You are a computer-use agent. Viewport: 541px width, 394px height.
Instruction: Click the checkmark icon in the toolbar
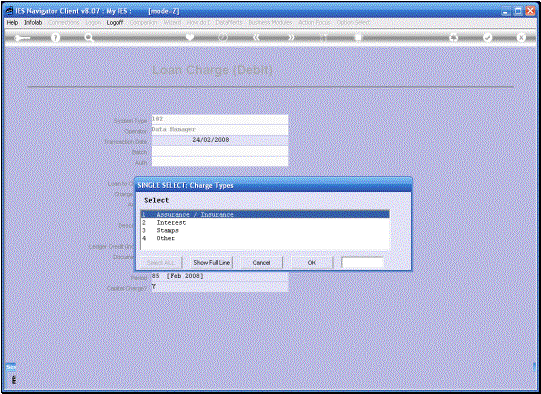click(487, 37)
